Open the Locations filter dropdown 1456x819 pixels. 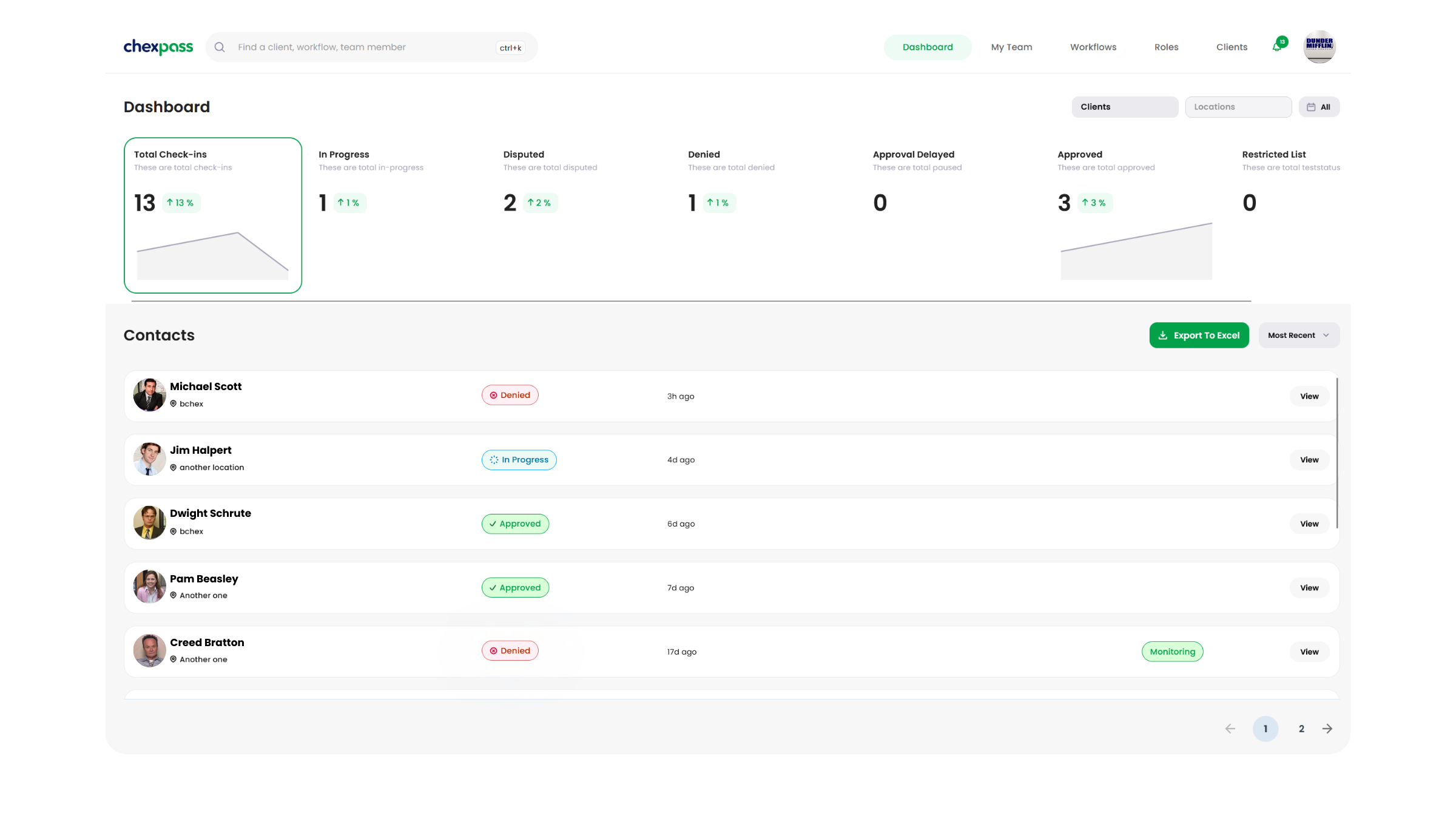coord(1238,107)
